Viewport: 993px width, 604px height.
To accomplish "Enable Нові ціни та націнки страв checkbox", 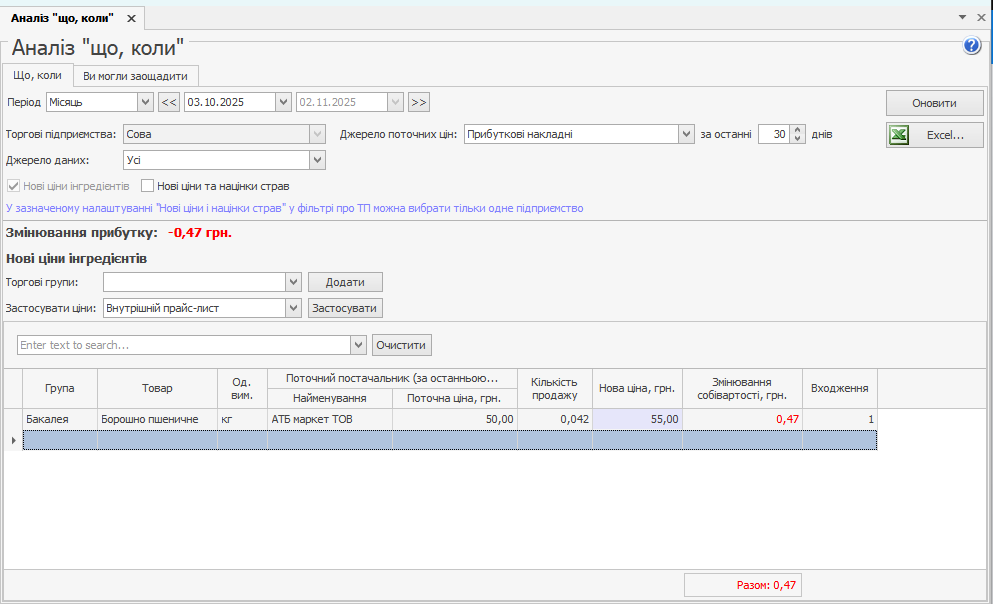I will 147,186.
